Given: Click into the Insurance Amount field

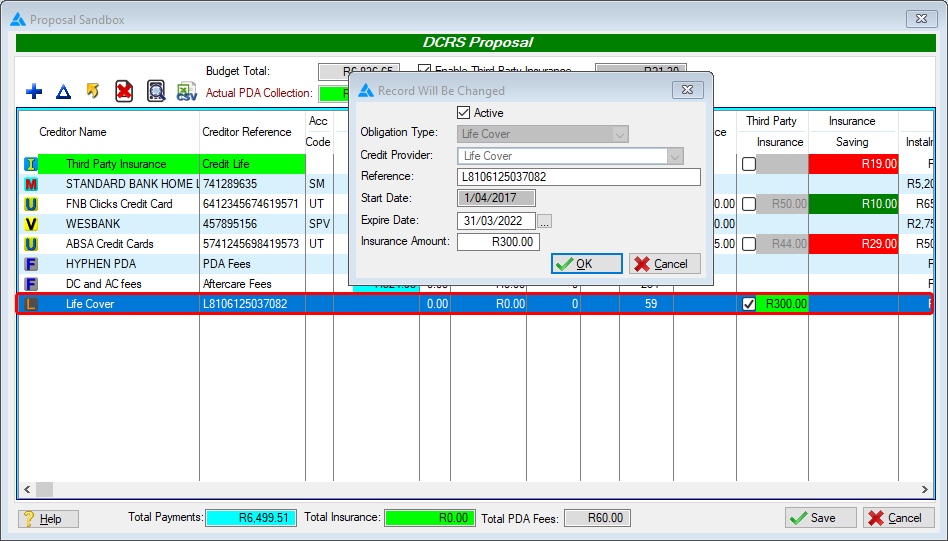Looking at the screenshot, I should point(498,242).
